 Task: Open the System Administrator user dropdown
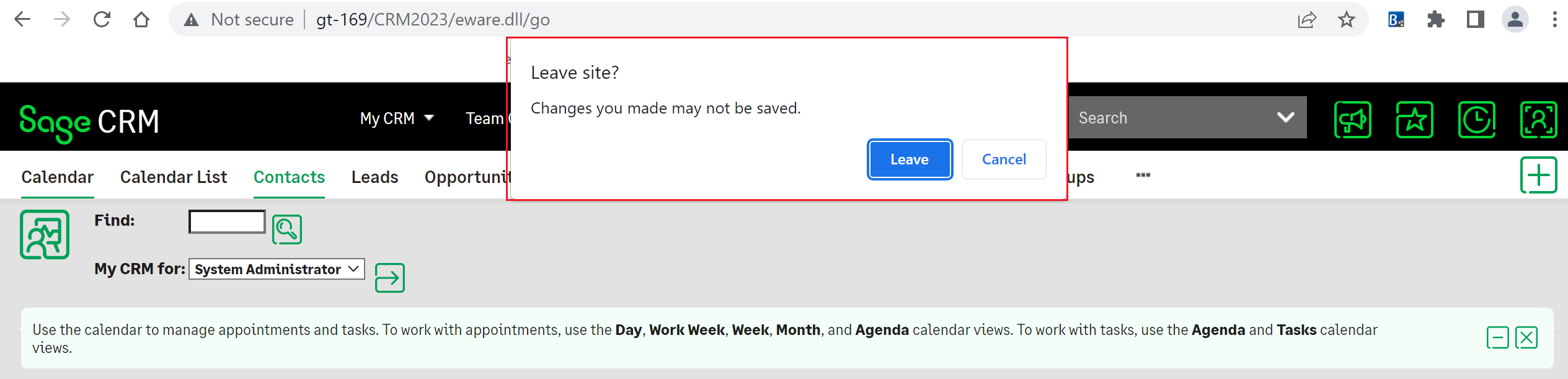(277, 269)
